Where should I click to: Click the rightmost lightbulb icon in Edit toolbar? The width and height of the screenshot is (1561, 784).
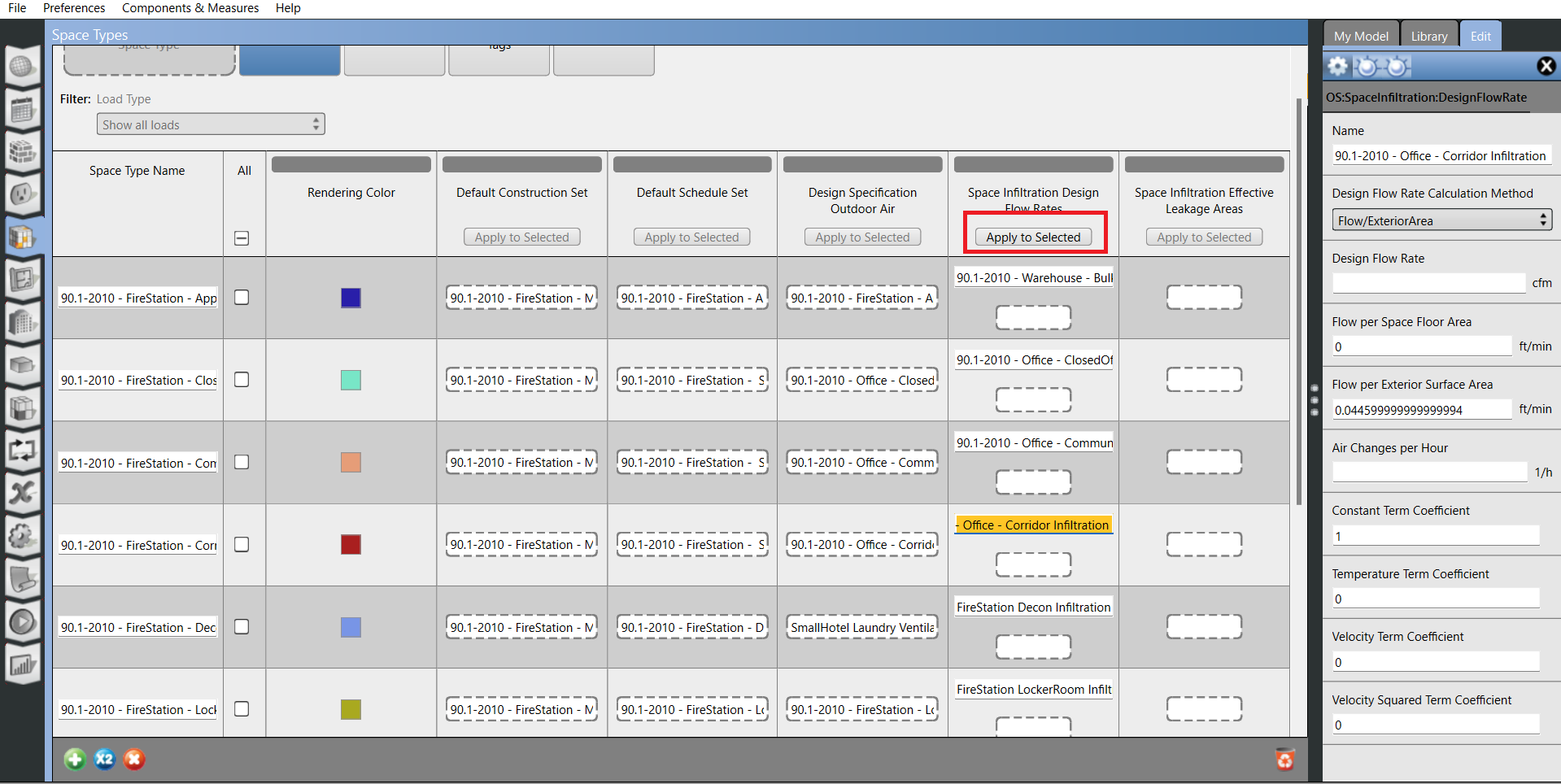pos(1397,66)
